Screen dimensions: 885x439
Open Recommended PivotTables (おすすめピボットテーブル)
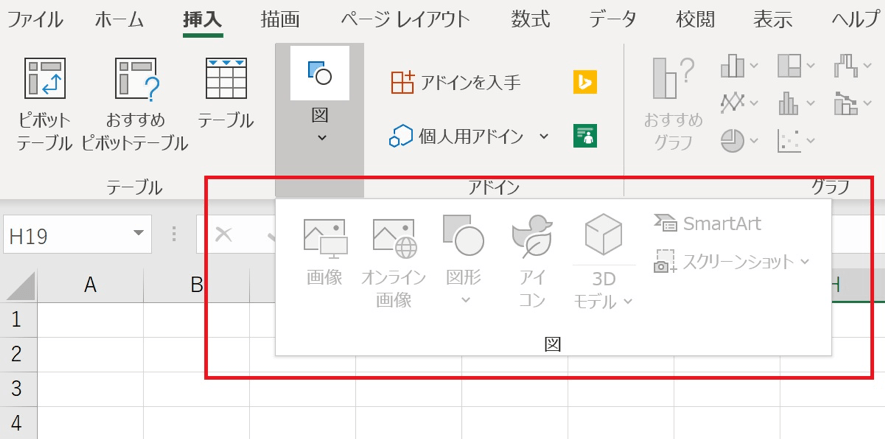pos(135,81)
